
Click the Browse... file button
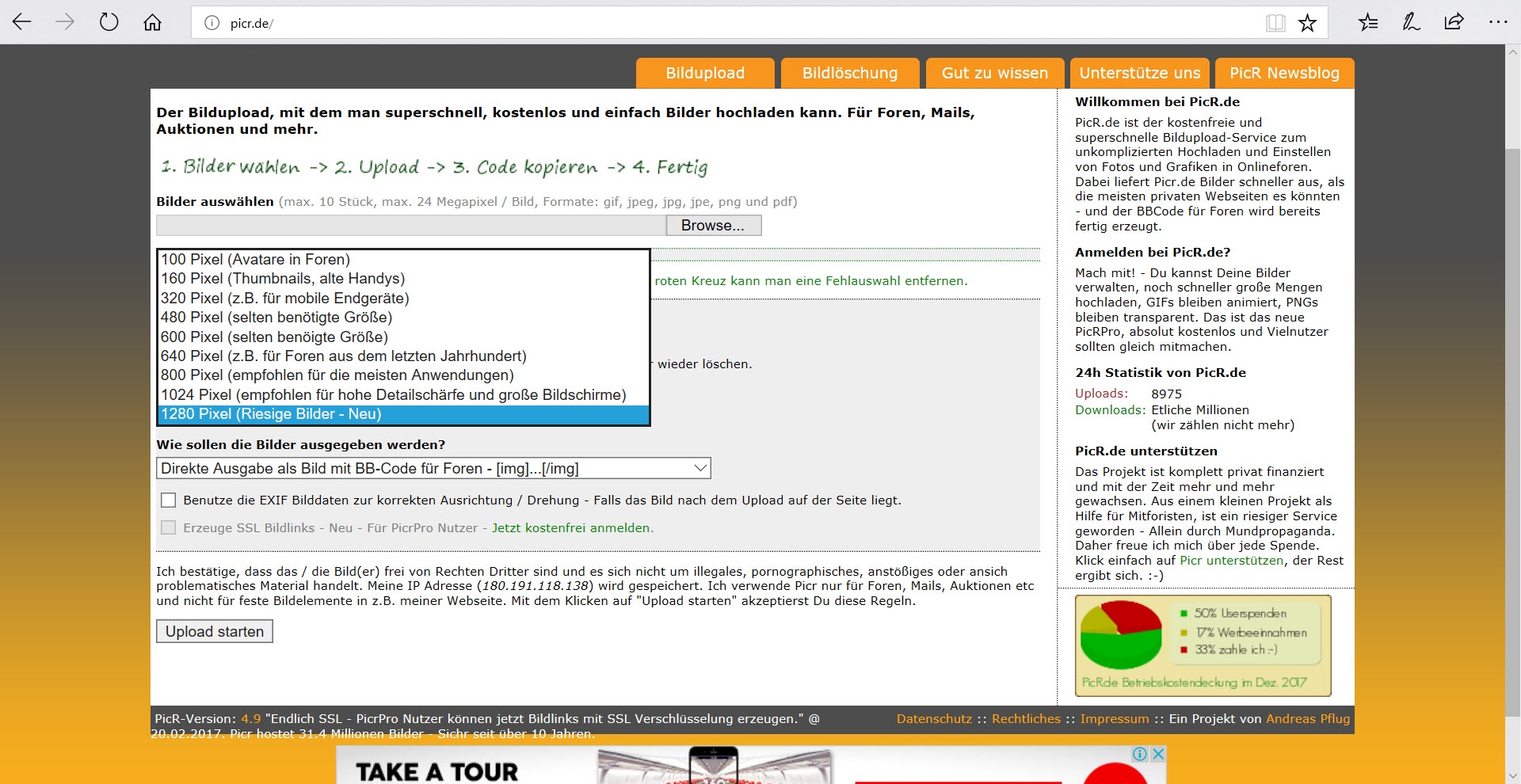tap(713, 226)
